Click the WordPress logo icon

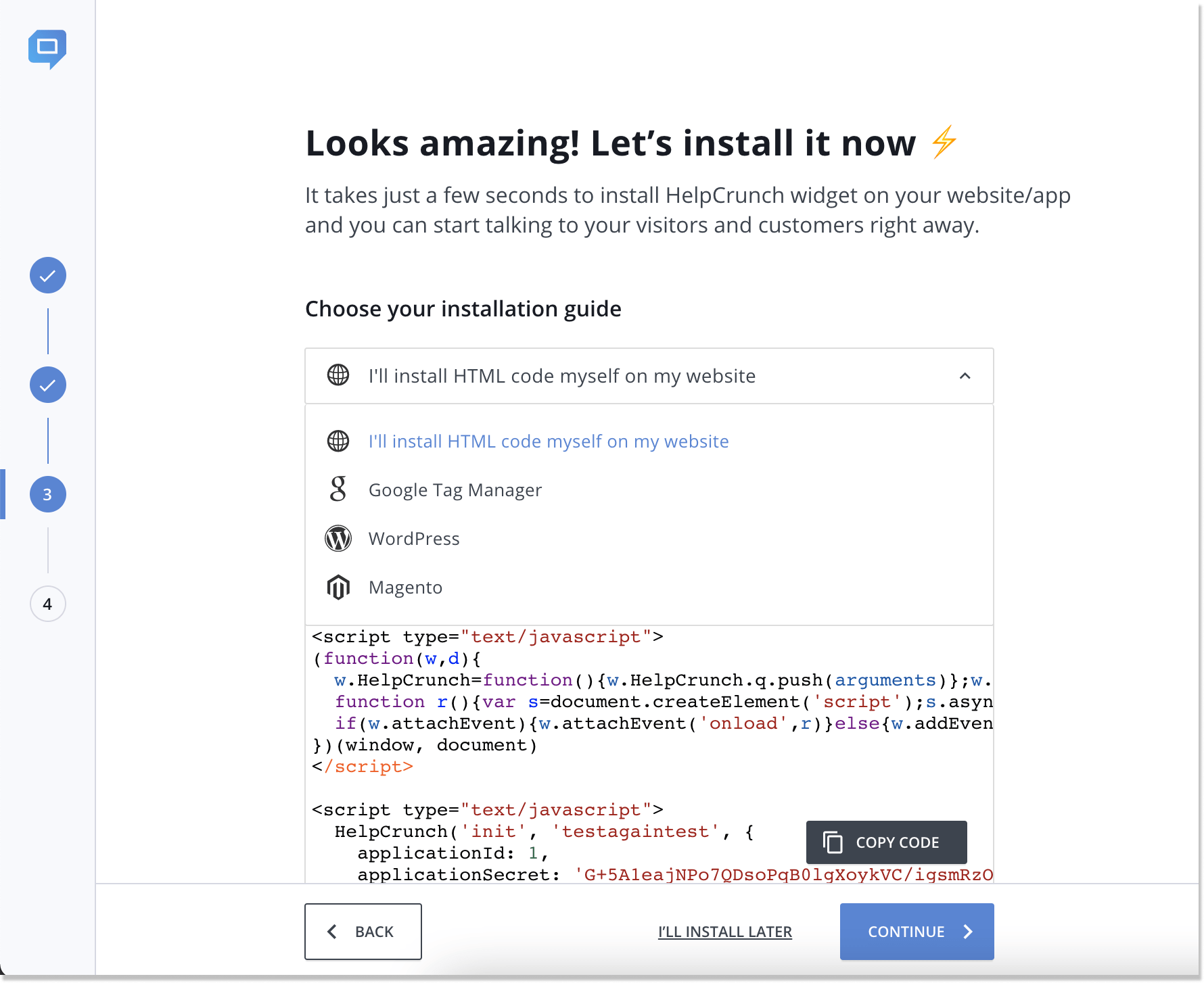(338, 539)
